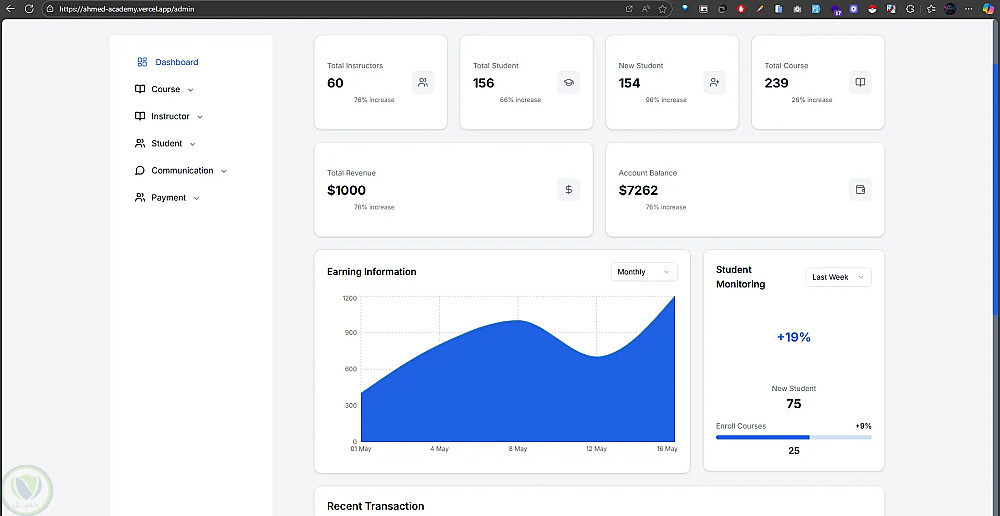The image size is (1000, 516).
Task: Open the browser three-dots settings menu
Action: click(x=969, y=9)
